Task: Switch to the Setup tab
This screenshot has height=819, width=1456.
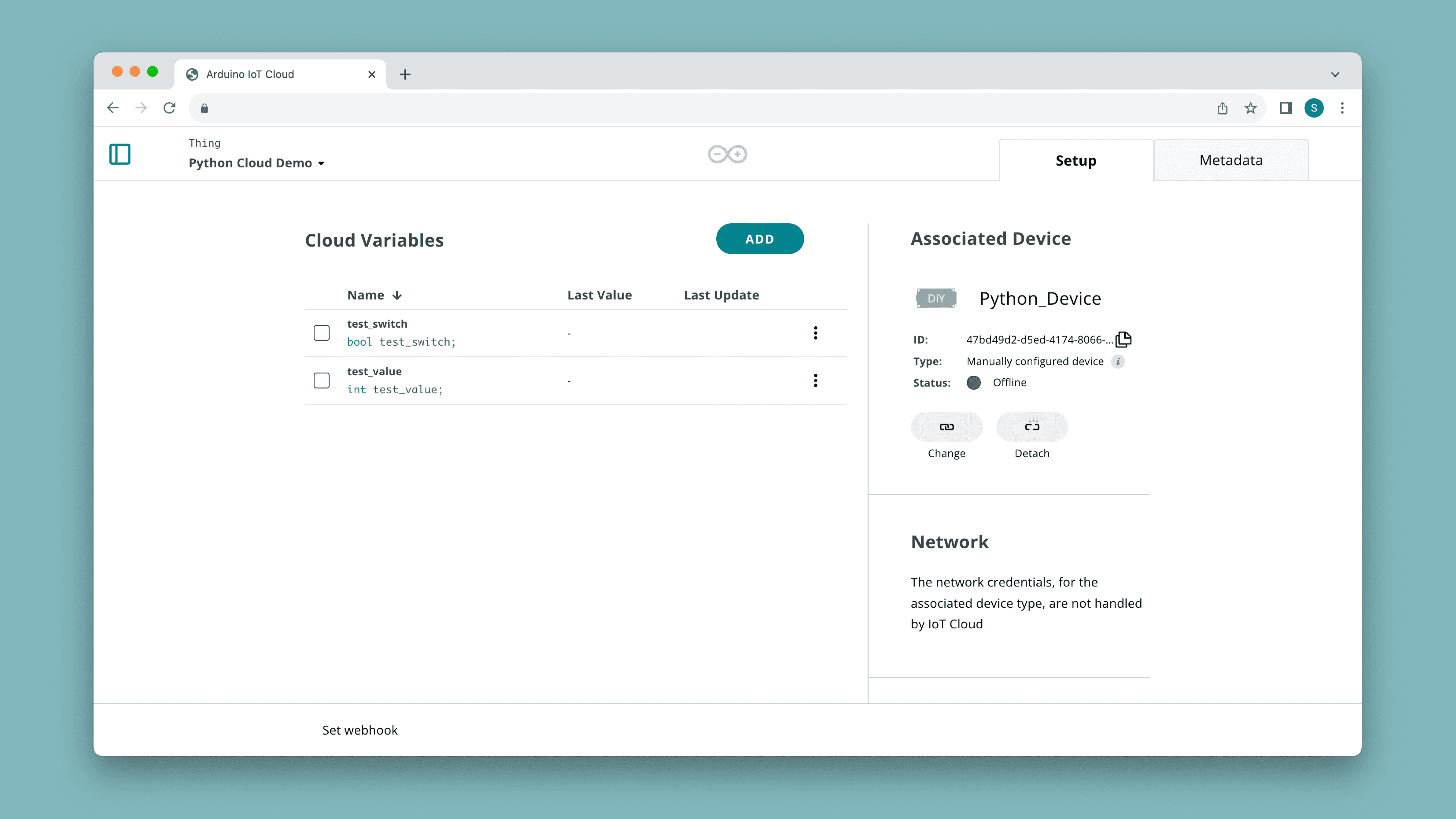Action: pyautogui.click(x=1076, y=161)
